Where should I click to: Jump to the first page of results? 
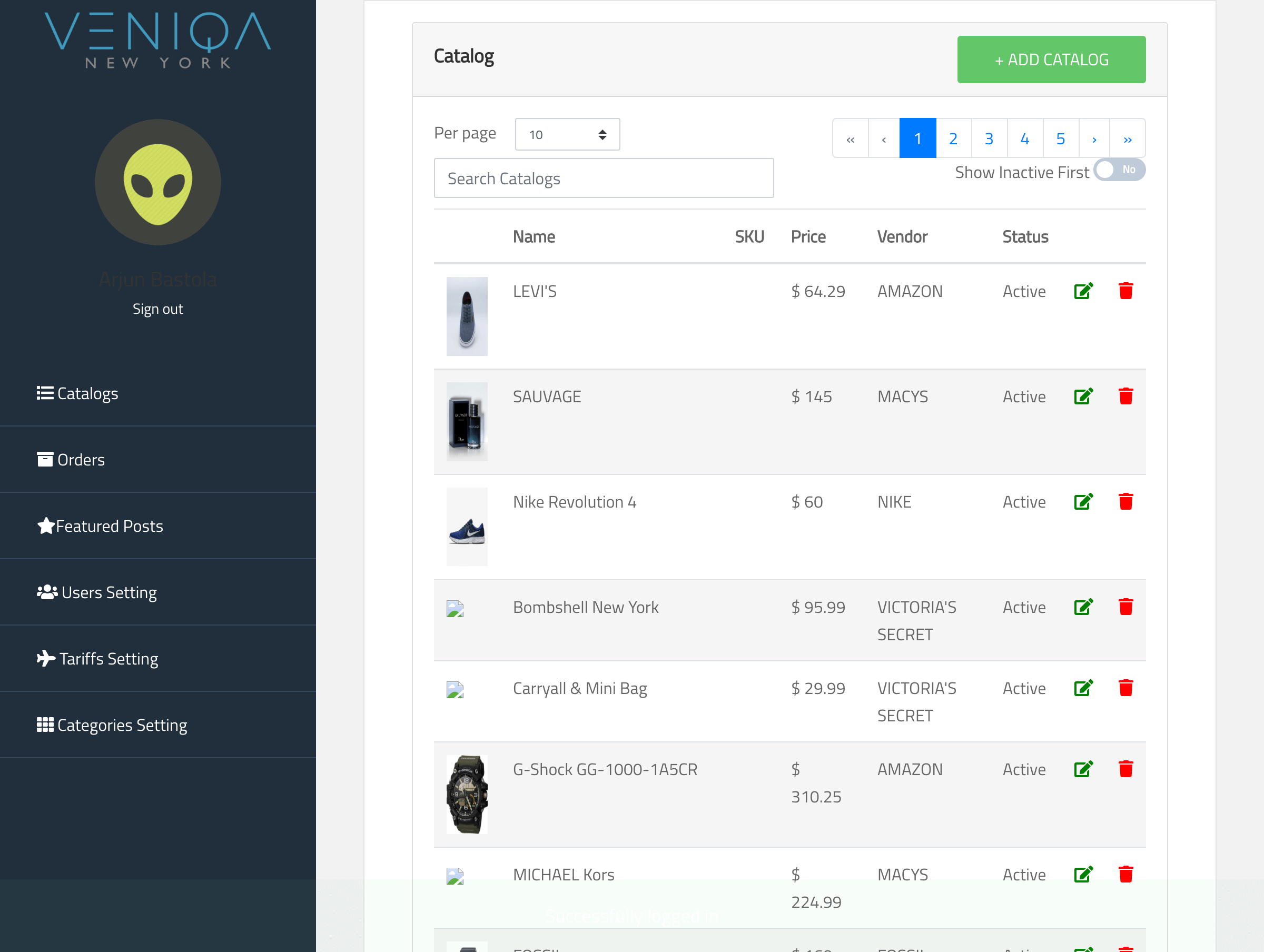(x=850, y=138)
